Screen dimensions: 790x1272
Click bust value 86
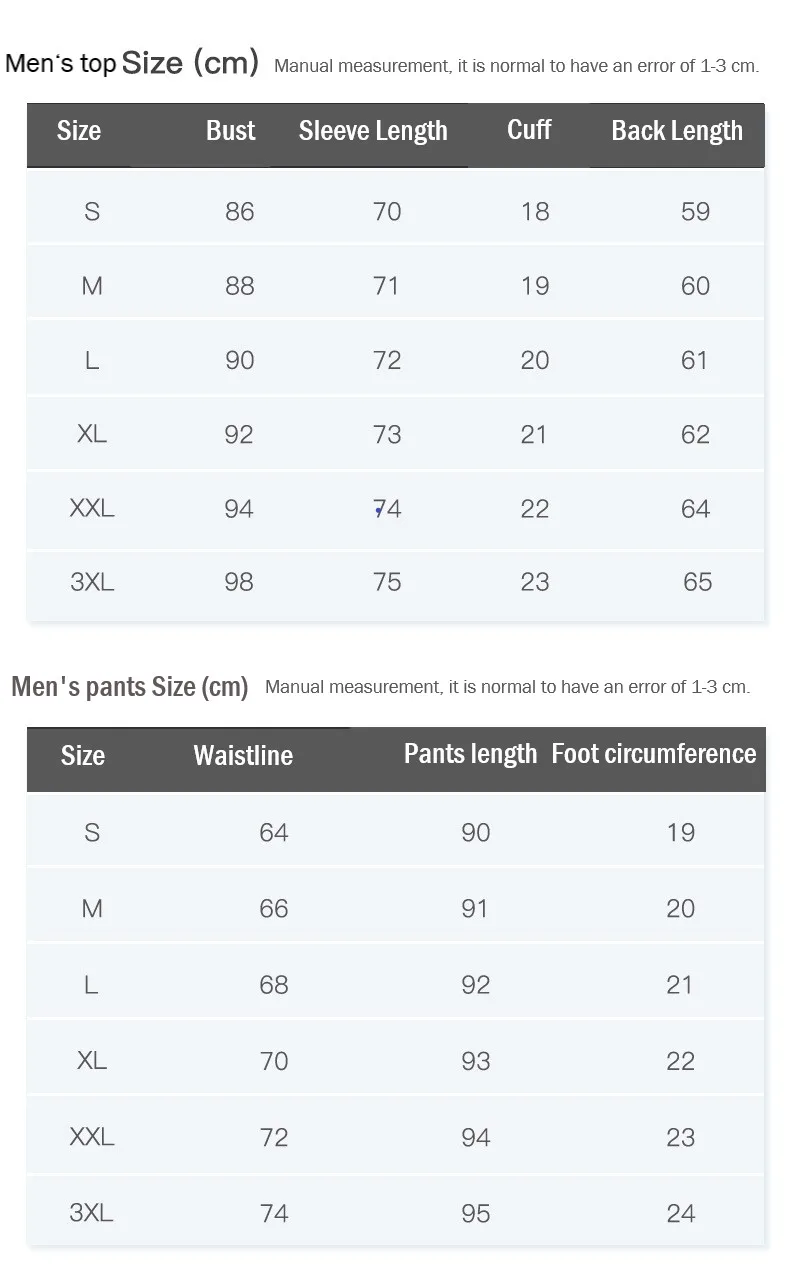[239, 211]
